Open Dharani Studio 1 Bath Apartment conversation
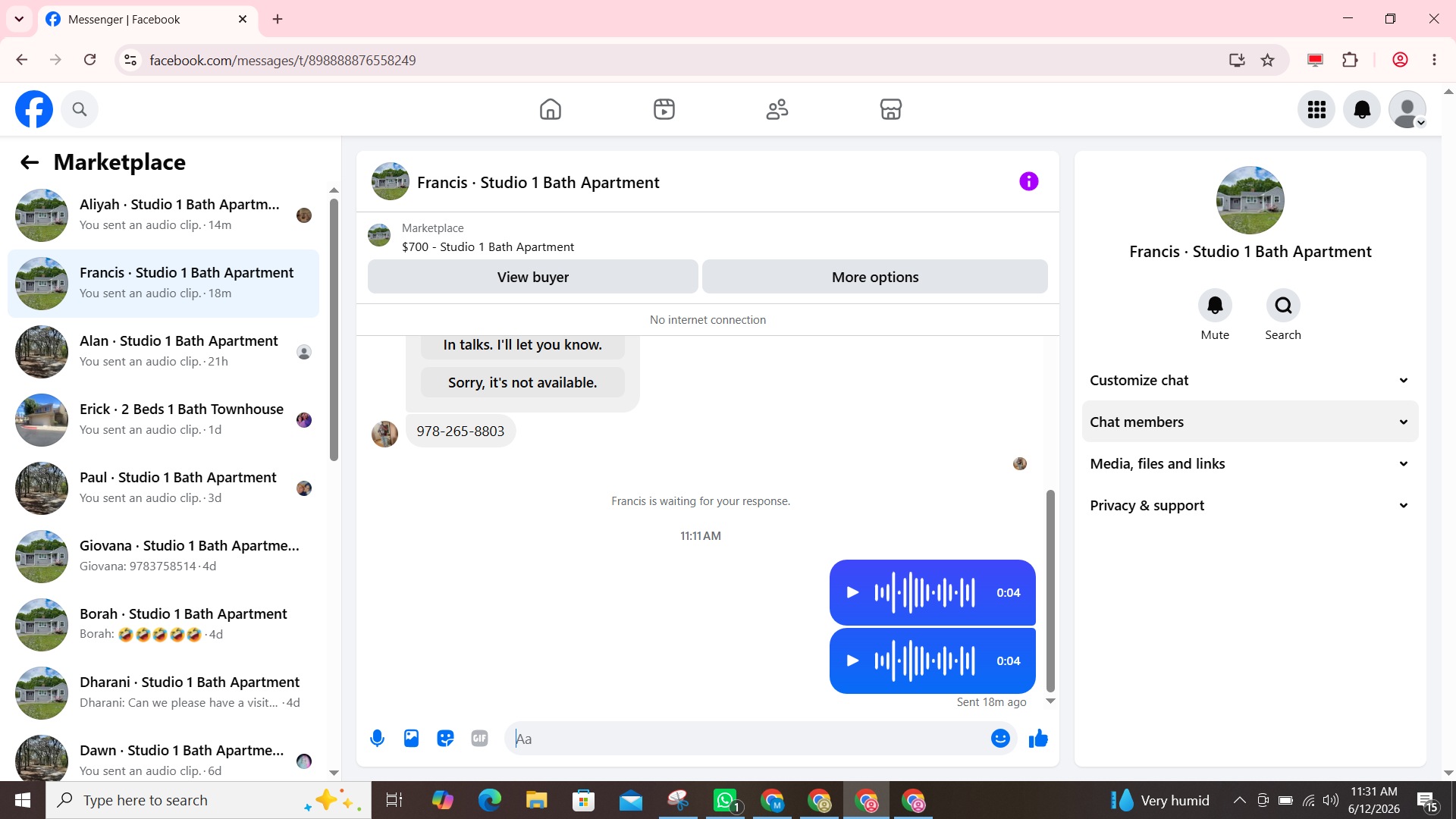The height and width of the screenshot is (819, 1456). click(163, 693)
